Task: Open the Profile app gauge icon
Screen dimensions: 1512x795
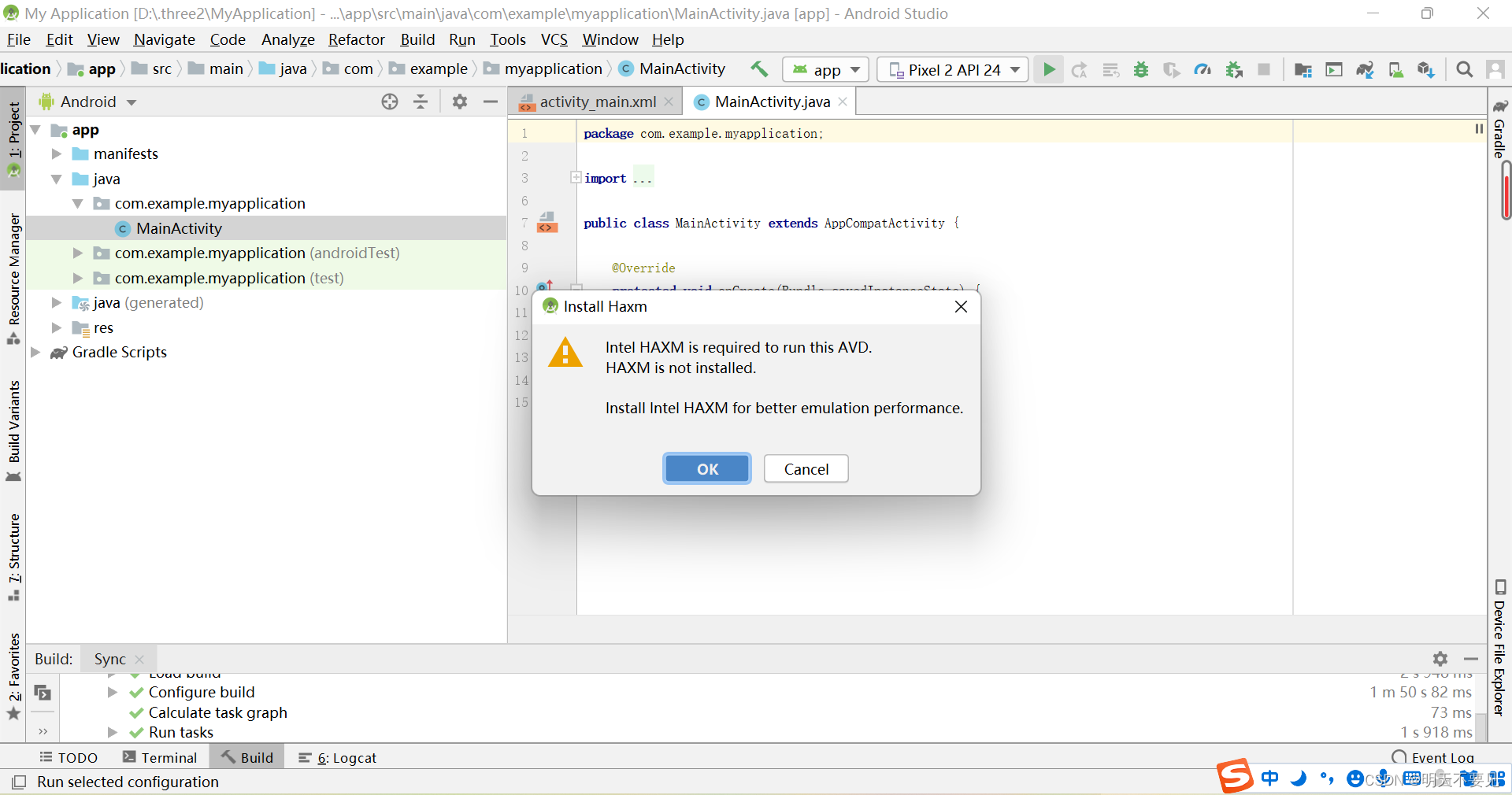Action: pyautogui.click(x=1203, y=69)
